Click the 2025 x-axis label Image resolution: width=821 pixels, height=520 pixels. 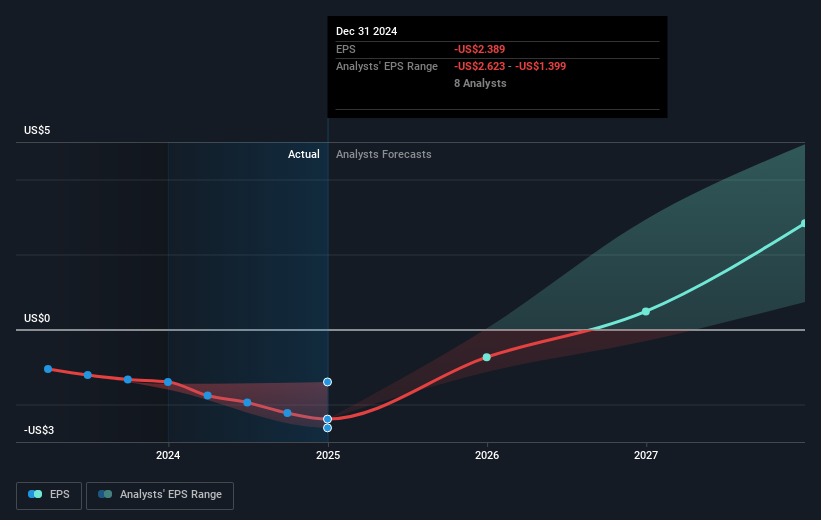(x=328, y=455)
